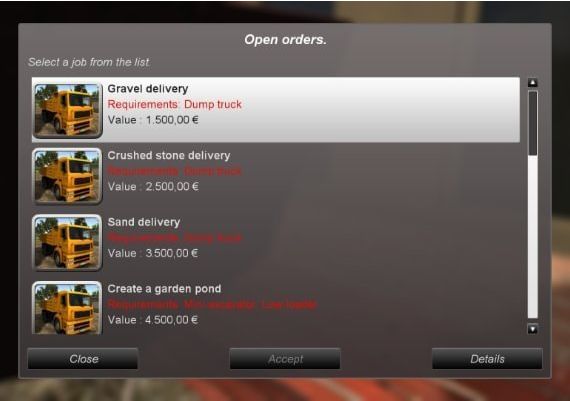Click the Gravel delivery dump truck thumbnail
Screen dimensions: 570x401
(x=68, y=110)
